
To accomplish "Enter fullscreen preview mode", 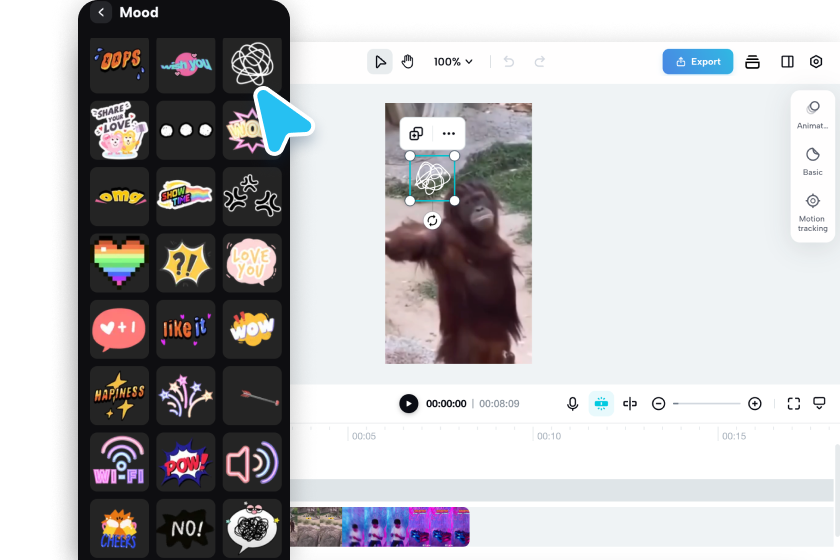I will point(793,404).
